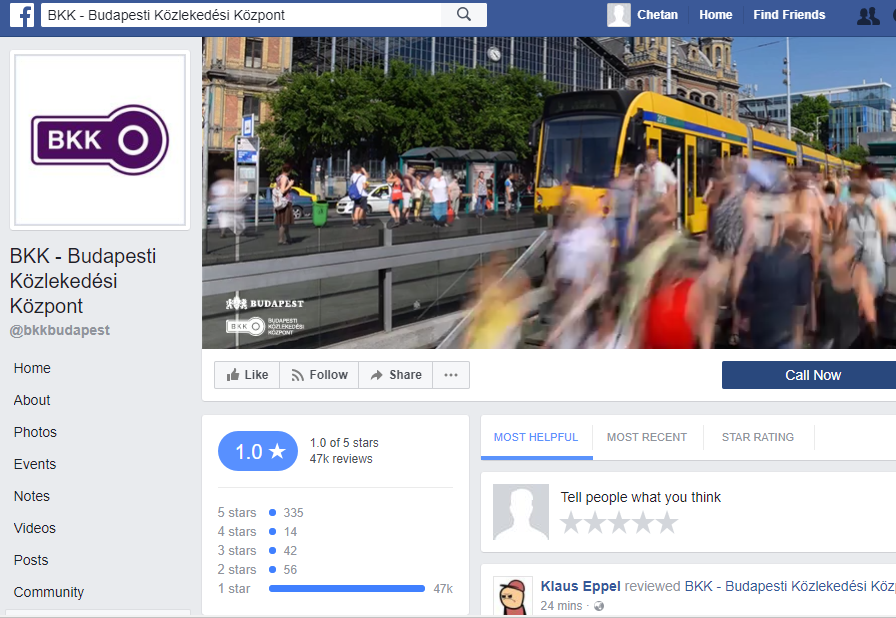Follow the BKK page
896x618 pixels.
319,375
